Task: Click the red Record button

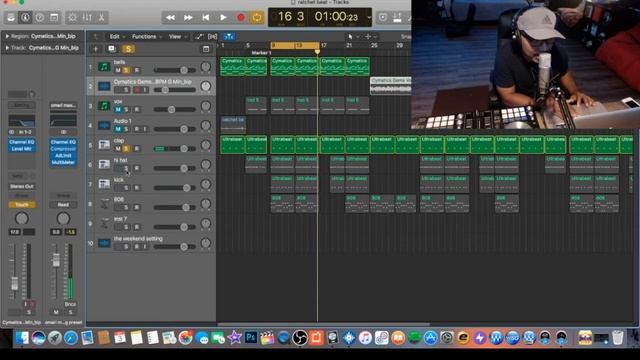Action: pos(241,18)
